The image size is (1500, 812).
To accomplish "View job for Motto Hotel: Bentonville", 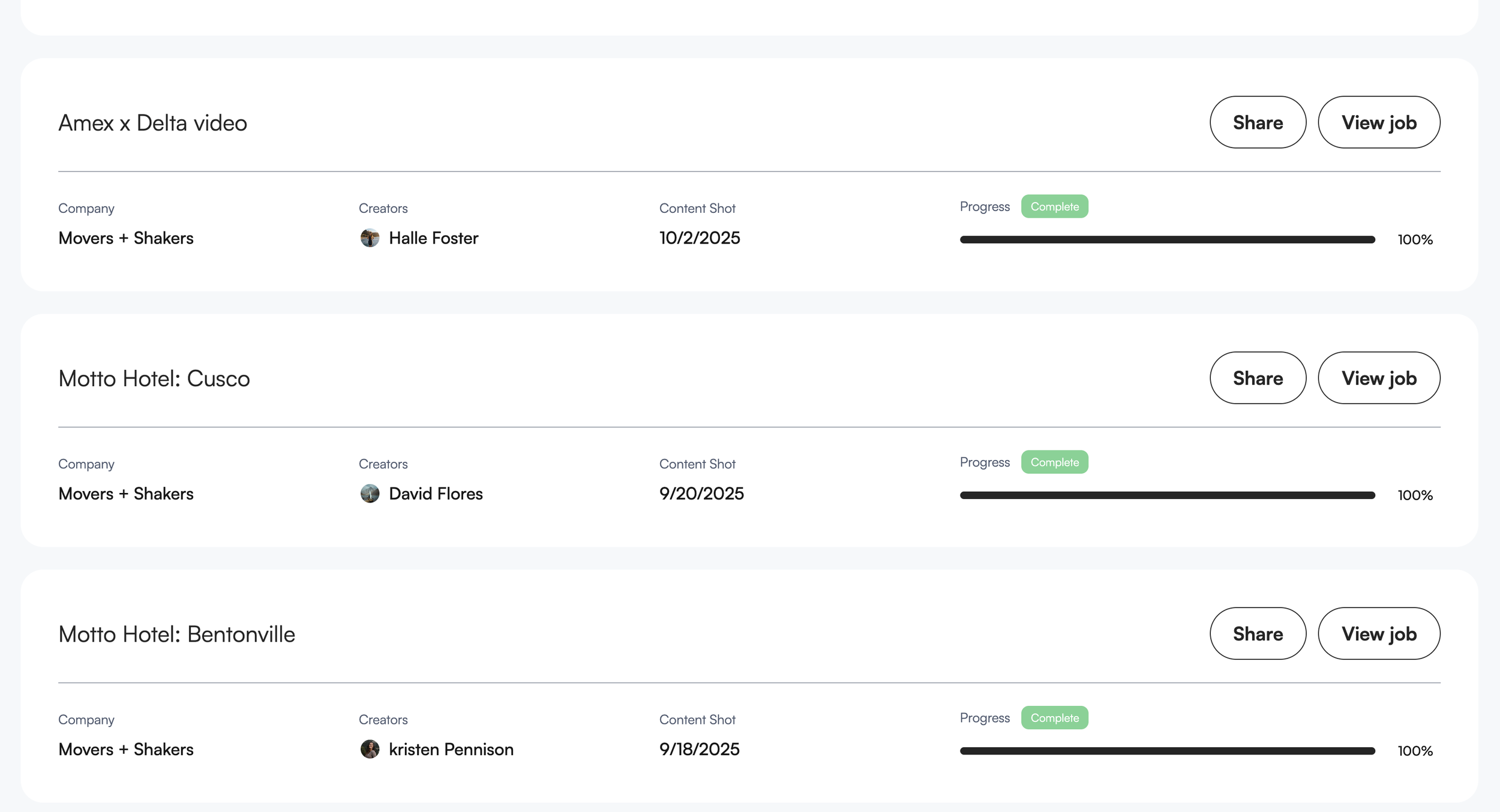I will click(x=1378, y=633).
